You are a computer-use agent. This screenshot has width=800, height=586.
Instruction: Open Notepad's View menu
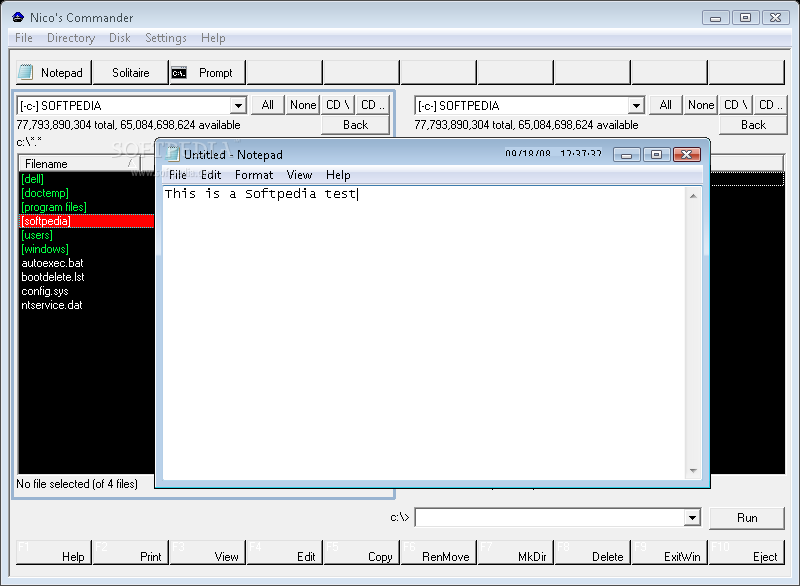coord(299,175)
